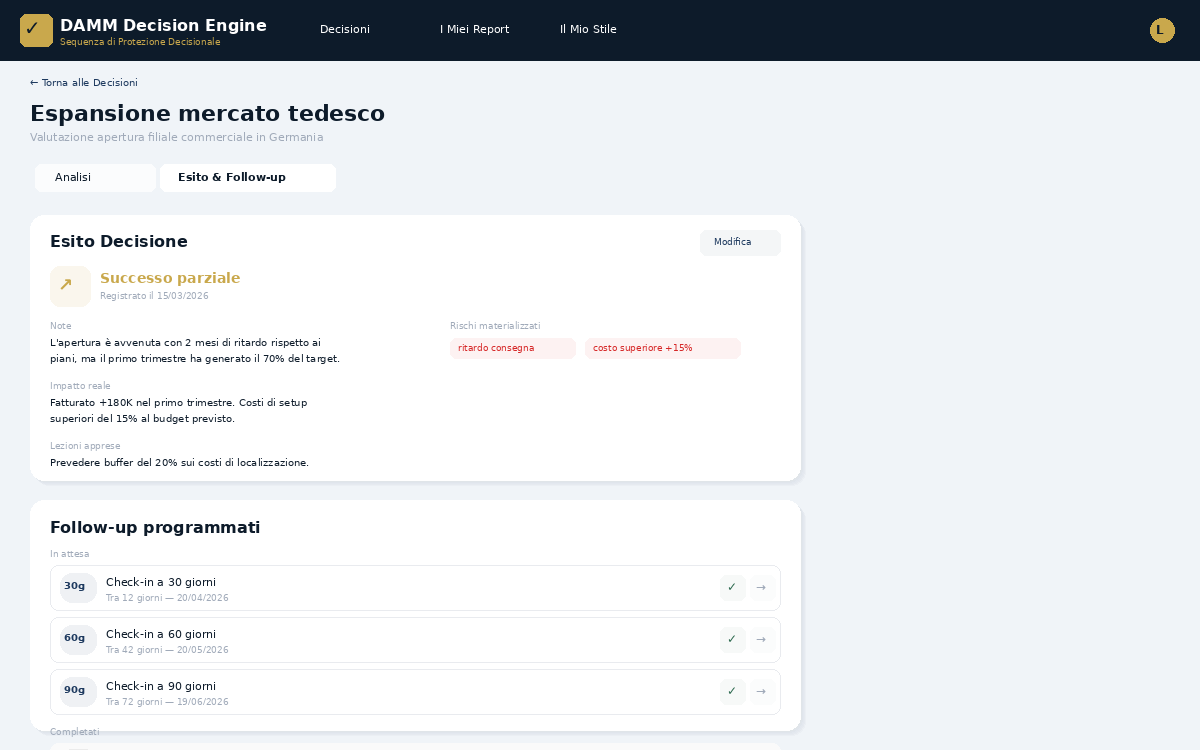Mark the 90-day check-in as complete
This screenshot has width=1200, height=750.
(732, 692)
